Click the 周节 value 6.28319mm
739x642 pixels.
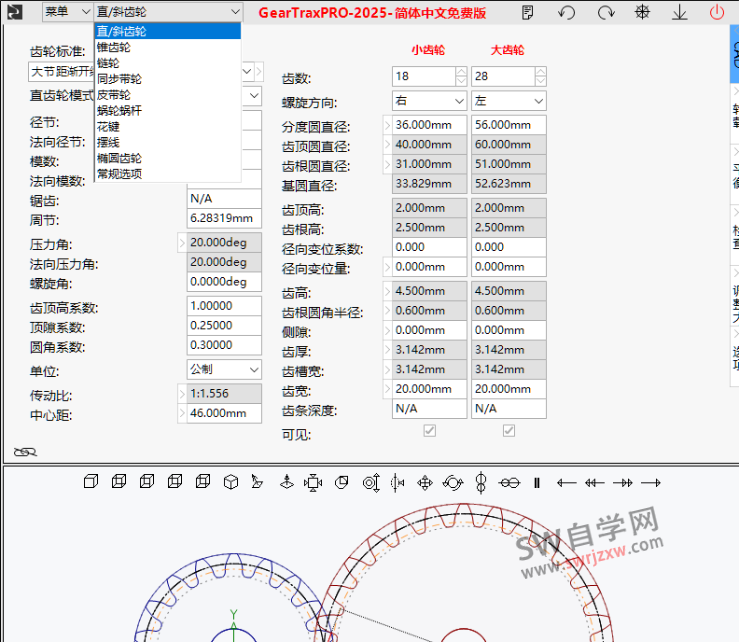pyautogui.click(x=224, y=218)
